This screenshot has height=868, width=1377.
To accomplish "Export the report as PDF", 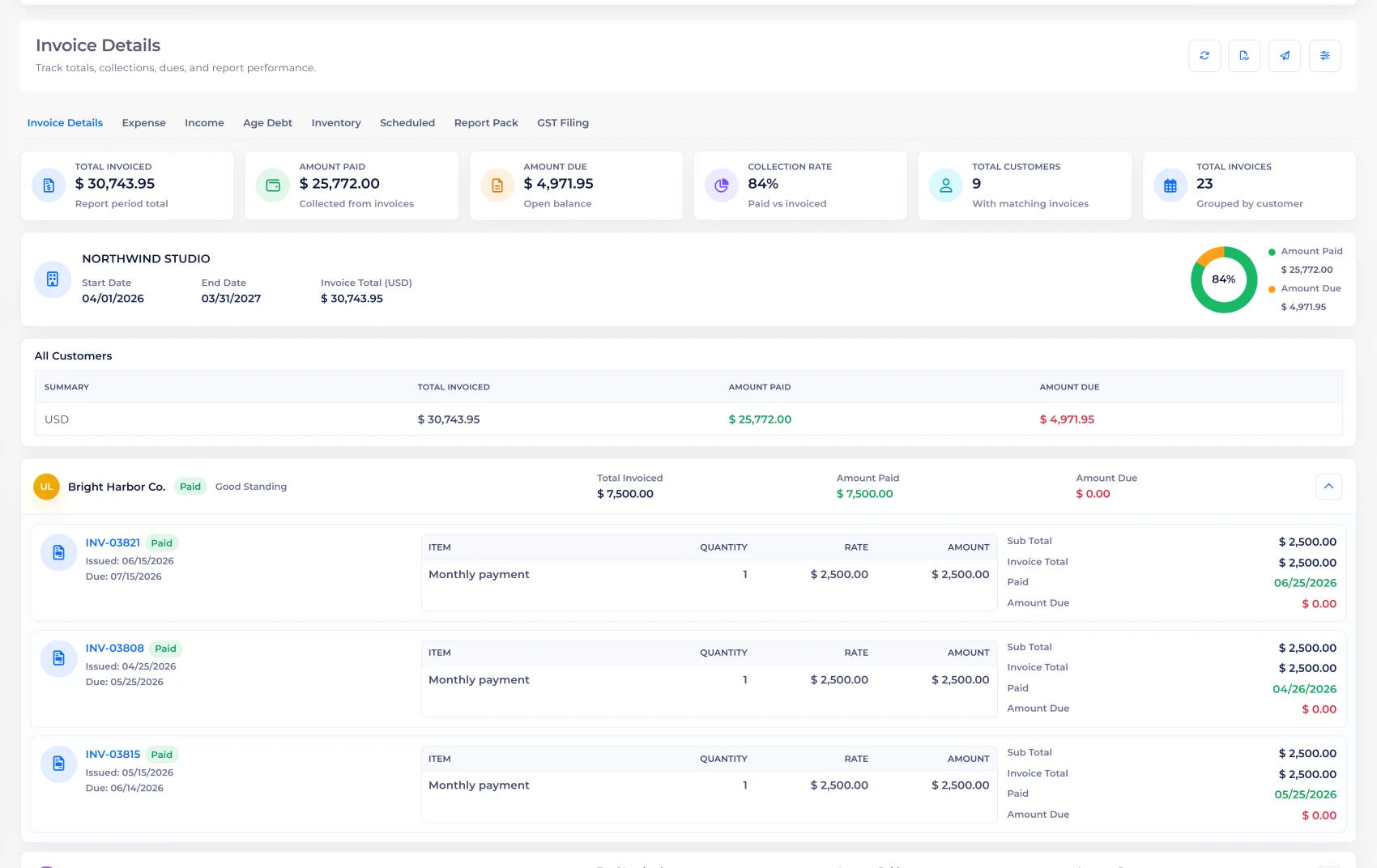I will (x=1244, y=56).
